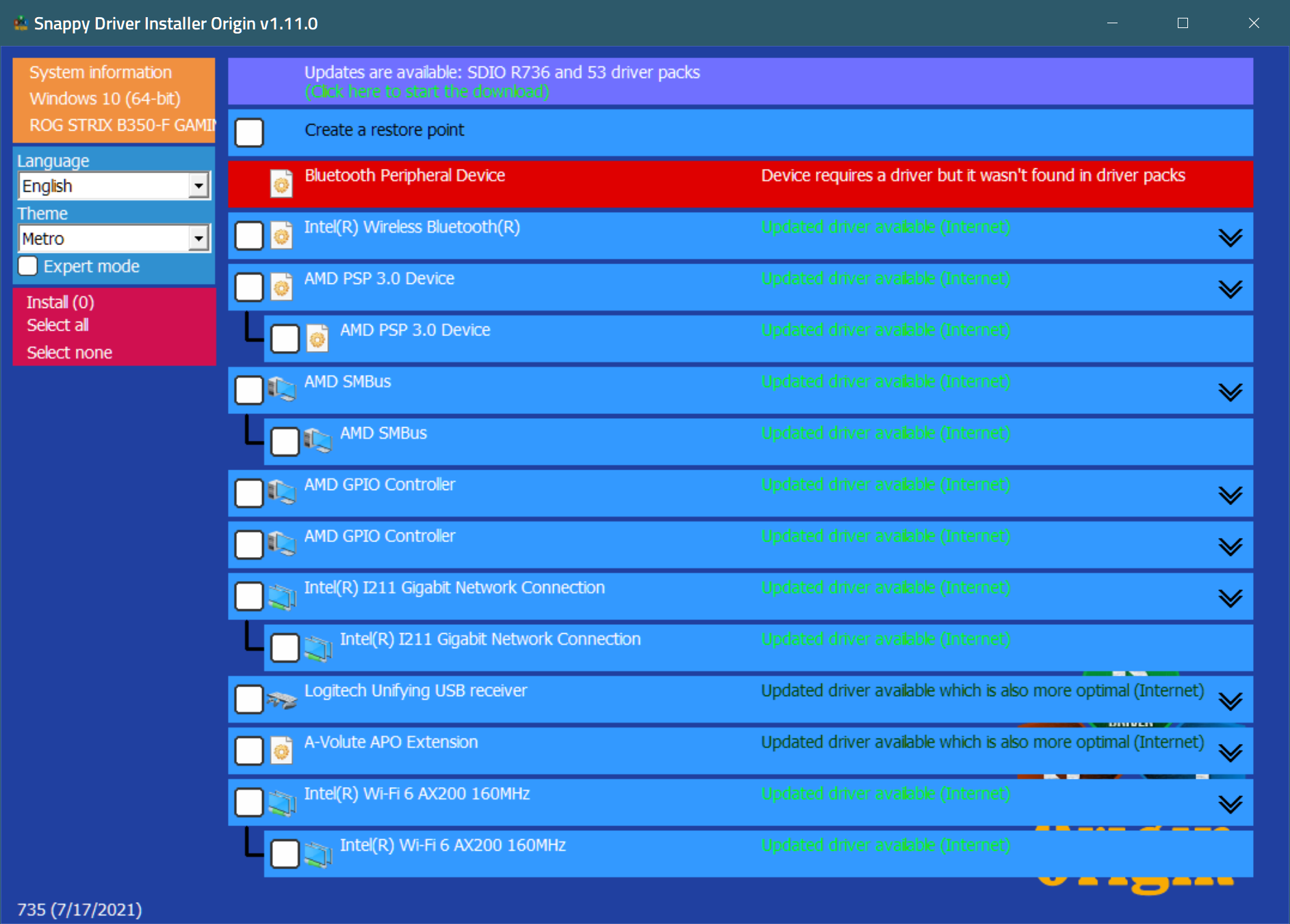The image size is (1290, 924).
Task: Click the Install (0) button
Action: click(x=60, y=302)
